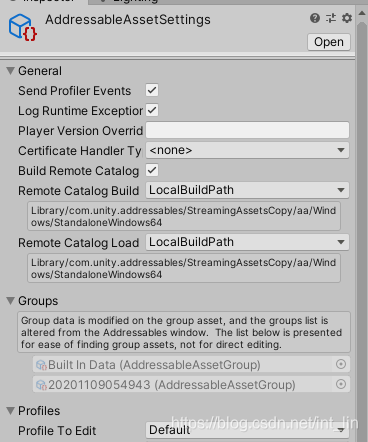Image resolution: width=368 pixels, height=442 pixels.
Task: Click the 20201109054943 group asset icon
Action: (x=41, y=385)
